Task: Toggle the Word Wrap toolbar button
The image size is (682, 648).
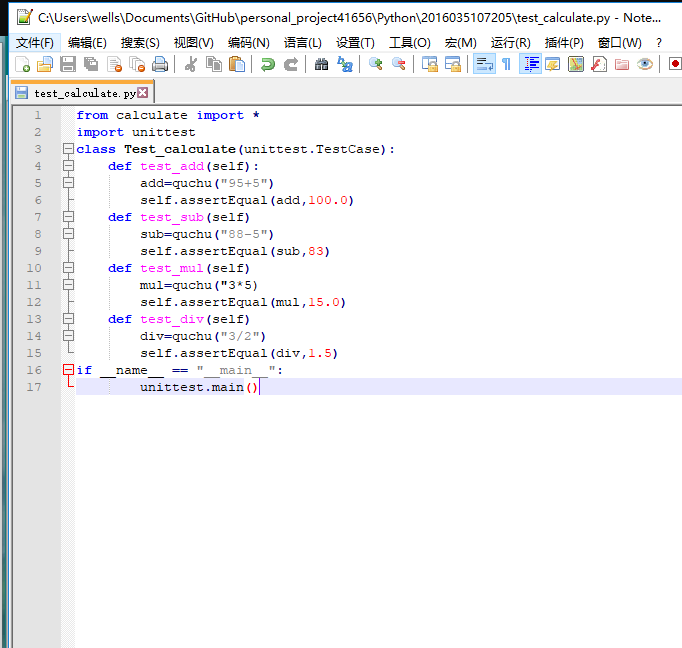Action: (483, 64)
